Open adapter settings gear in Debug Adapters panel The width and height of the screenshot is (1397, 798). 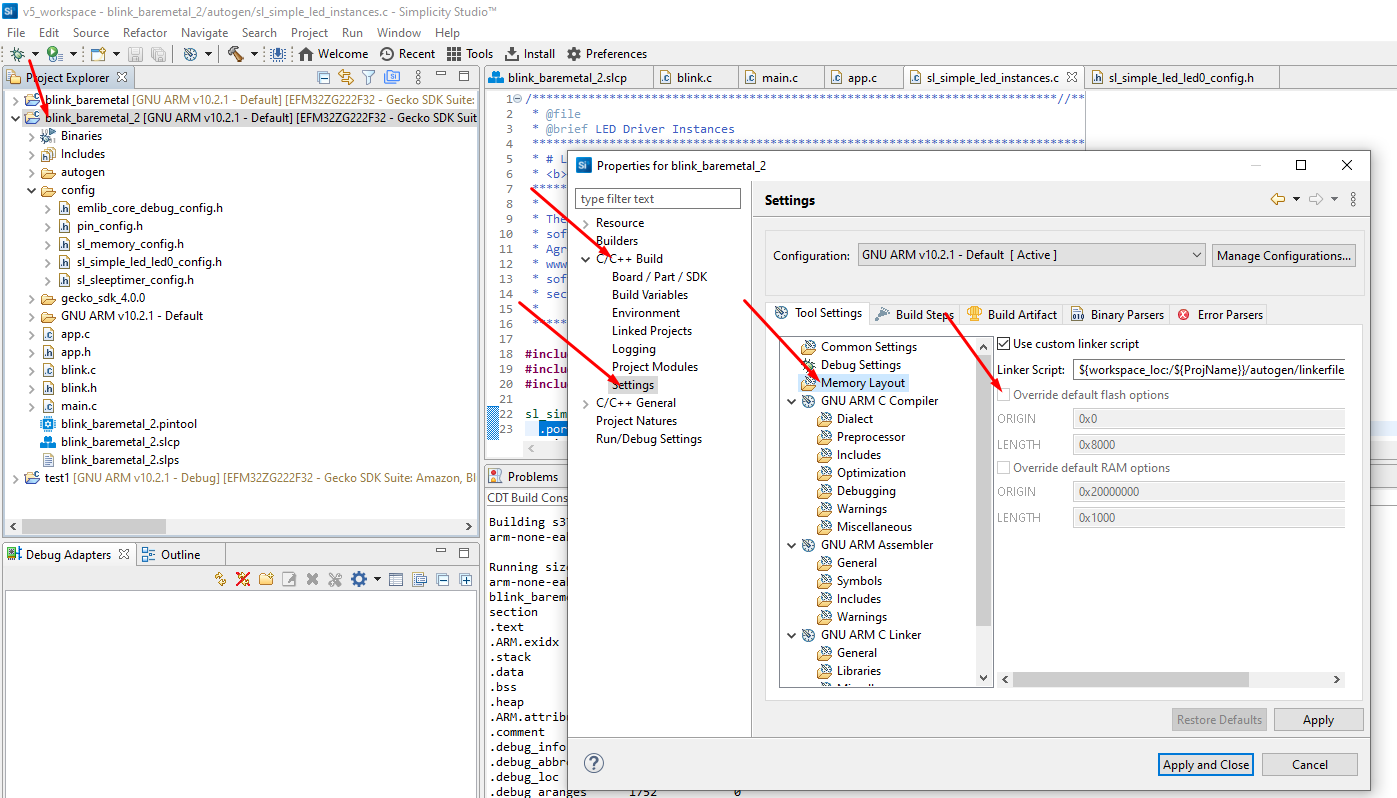click(x=359, y=579)
